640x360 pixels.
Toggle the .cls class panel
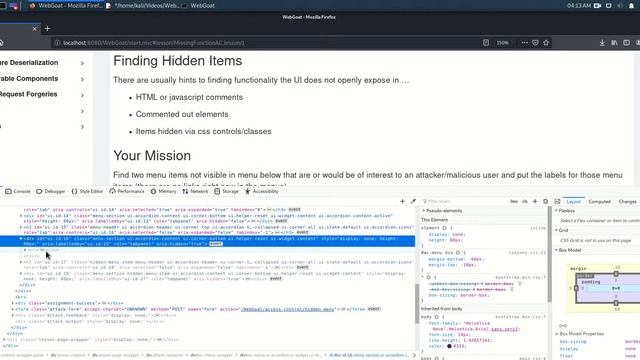click(x=525, y=201)
